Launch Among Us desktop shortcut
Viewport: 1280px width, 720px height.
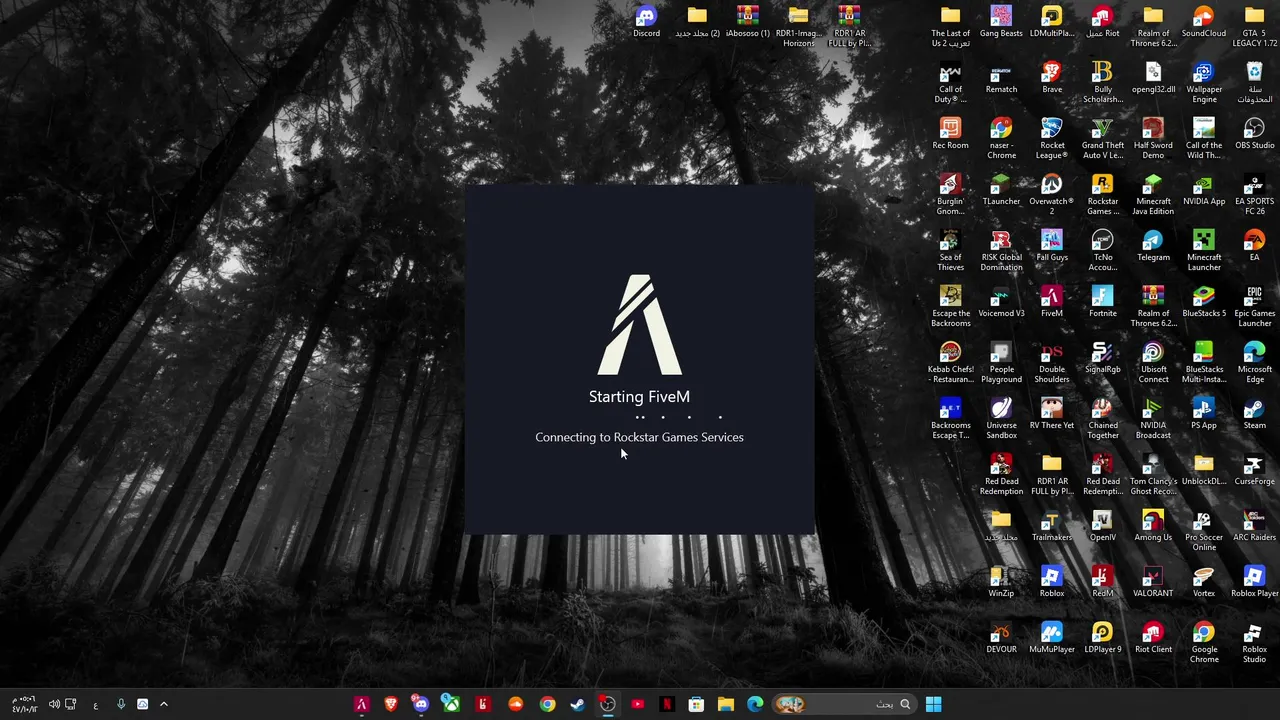1153,526
